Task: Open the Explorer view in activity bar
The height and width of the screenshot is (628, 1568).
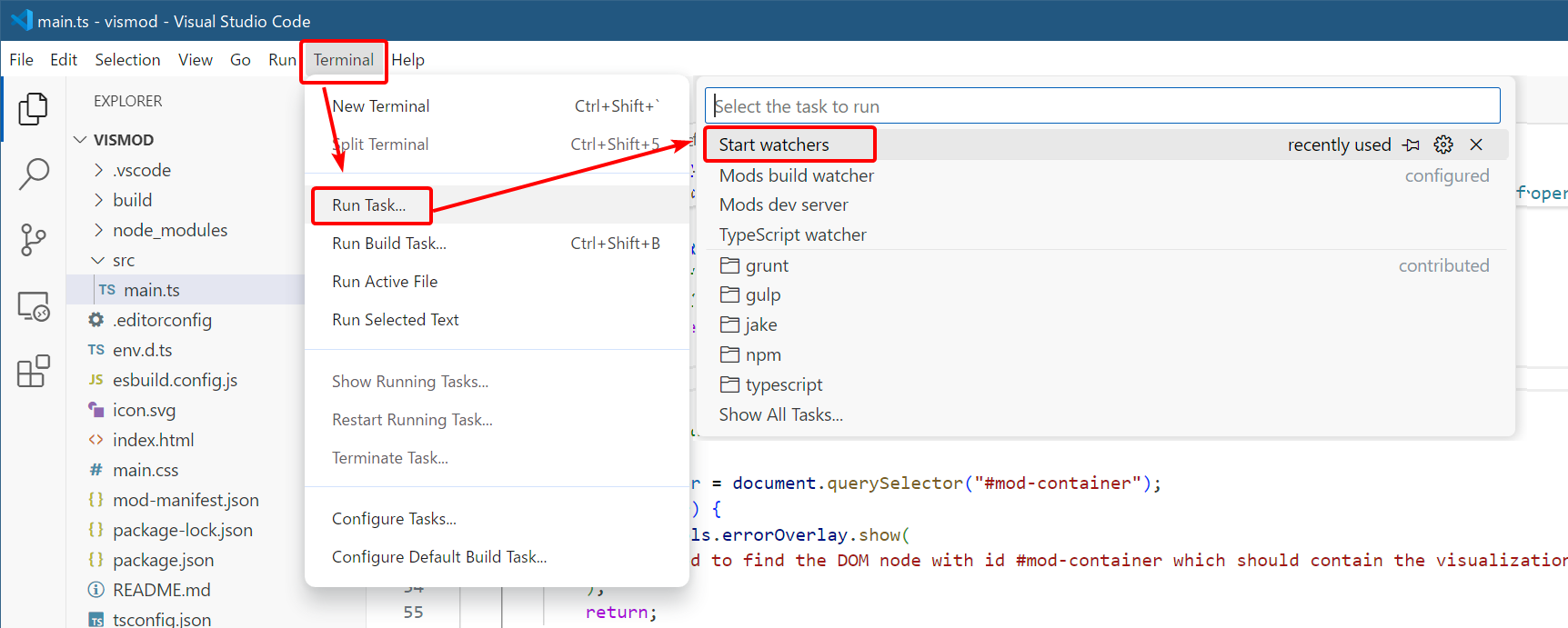Action: [33, 109]
